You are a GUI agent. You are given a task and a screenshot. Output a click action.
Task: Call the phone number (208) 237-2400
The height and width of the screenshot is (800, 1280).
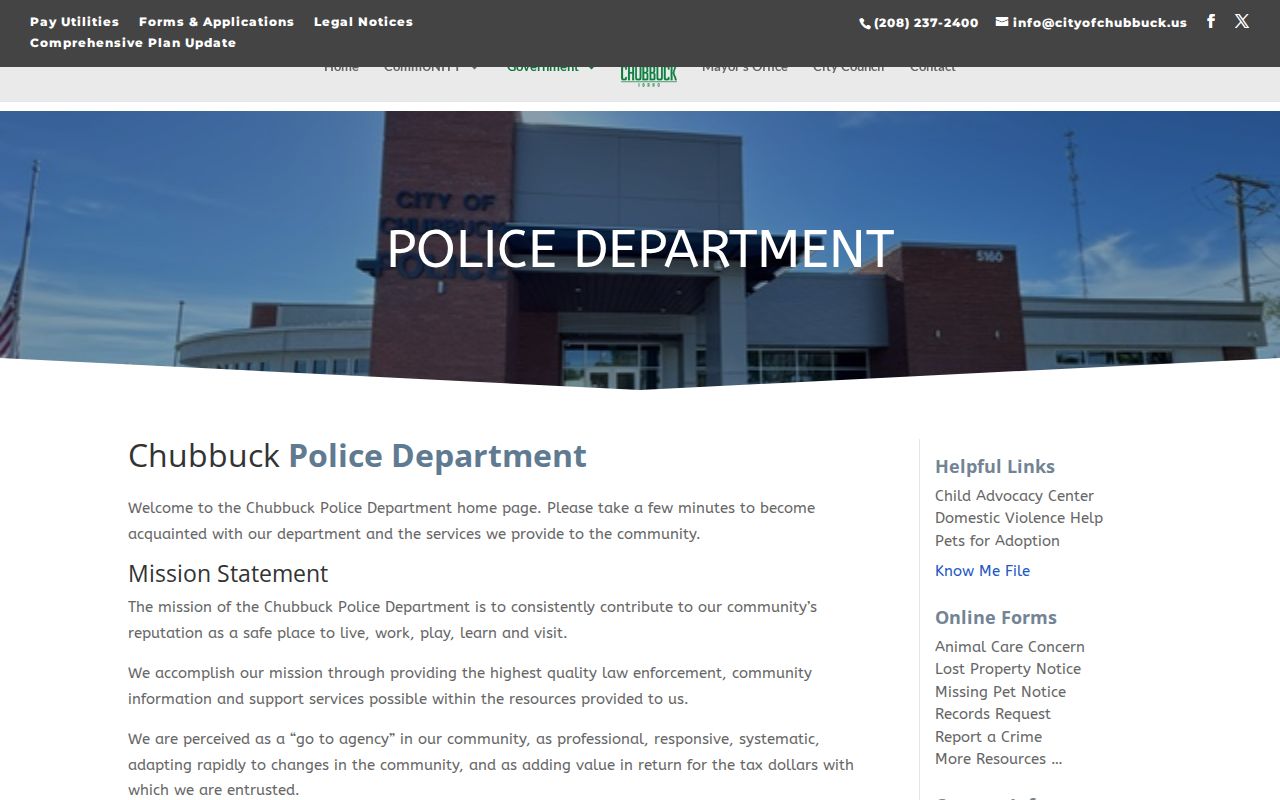click(x=926, y=22)
